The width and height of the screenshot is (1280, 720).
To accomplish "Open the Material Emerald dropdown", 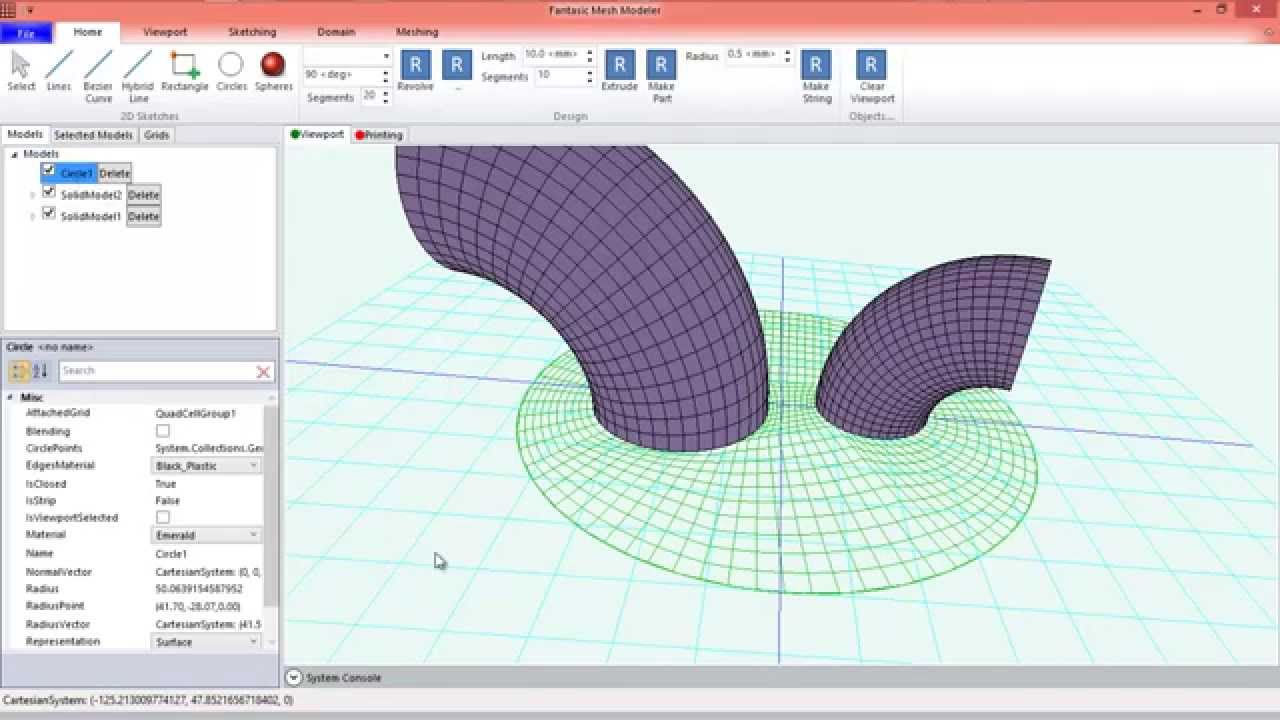I will [207, 535].
